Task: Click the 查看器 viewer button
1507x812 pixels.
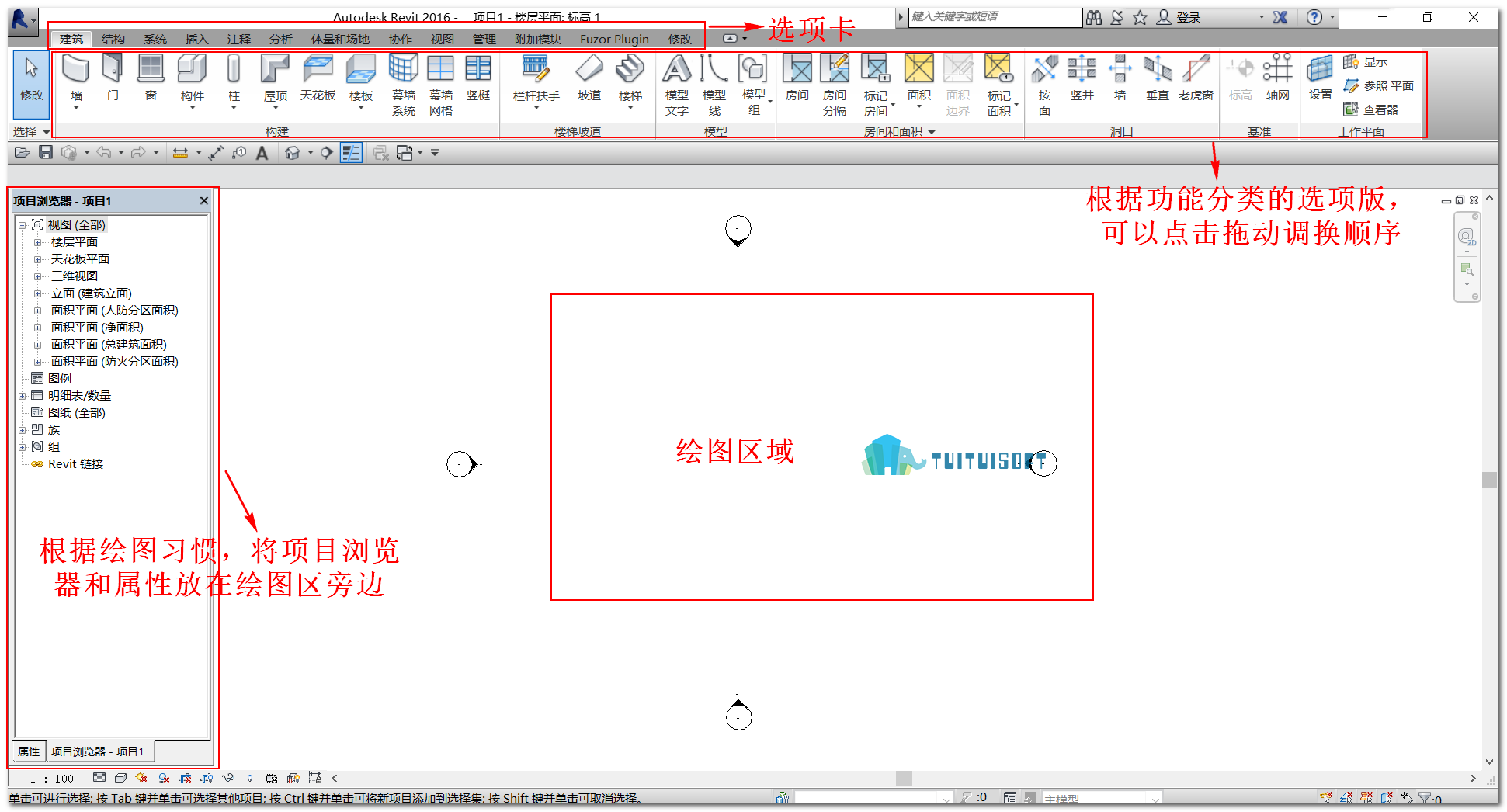Action: point(1371,109)
